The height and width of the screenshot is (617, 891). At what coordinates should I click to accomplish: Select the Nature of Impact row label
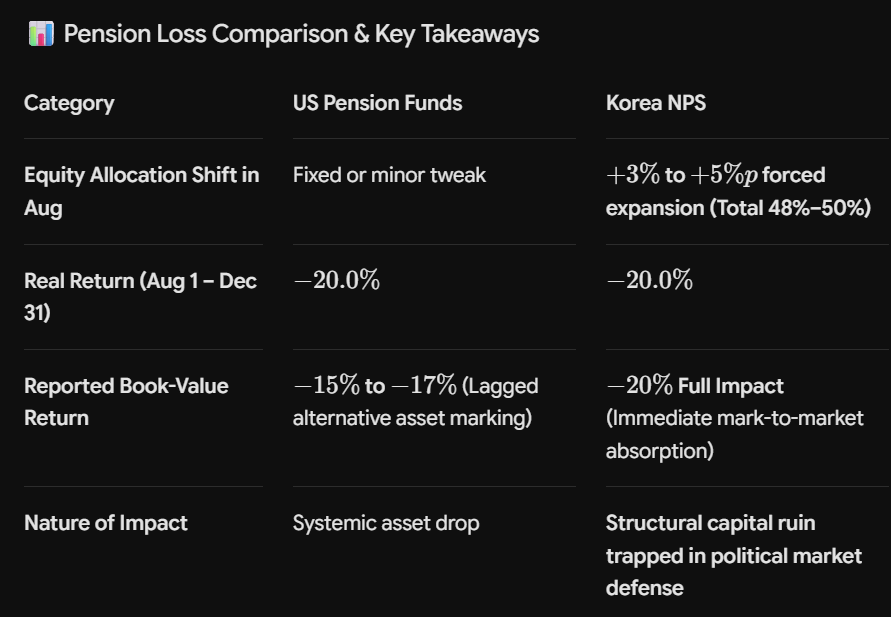(106, 523)
